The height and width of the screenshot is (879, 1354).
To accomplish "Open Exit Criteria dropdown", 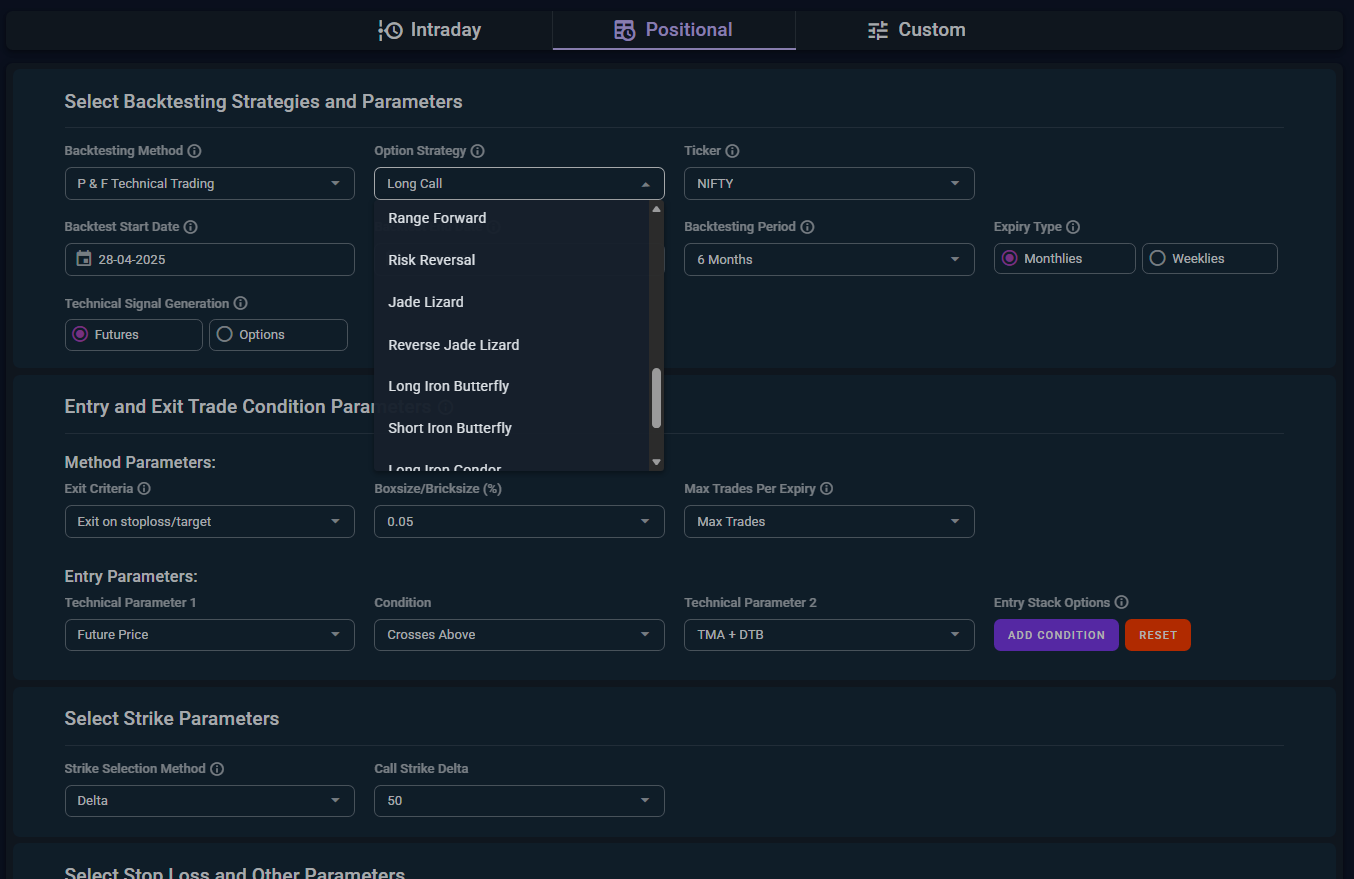I will (x=209, y=522).
